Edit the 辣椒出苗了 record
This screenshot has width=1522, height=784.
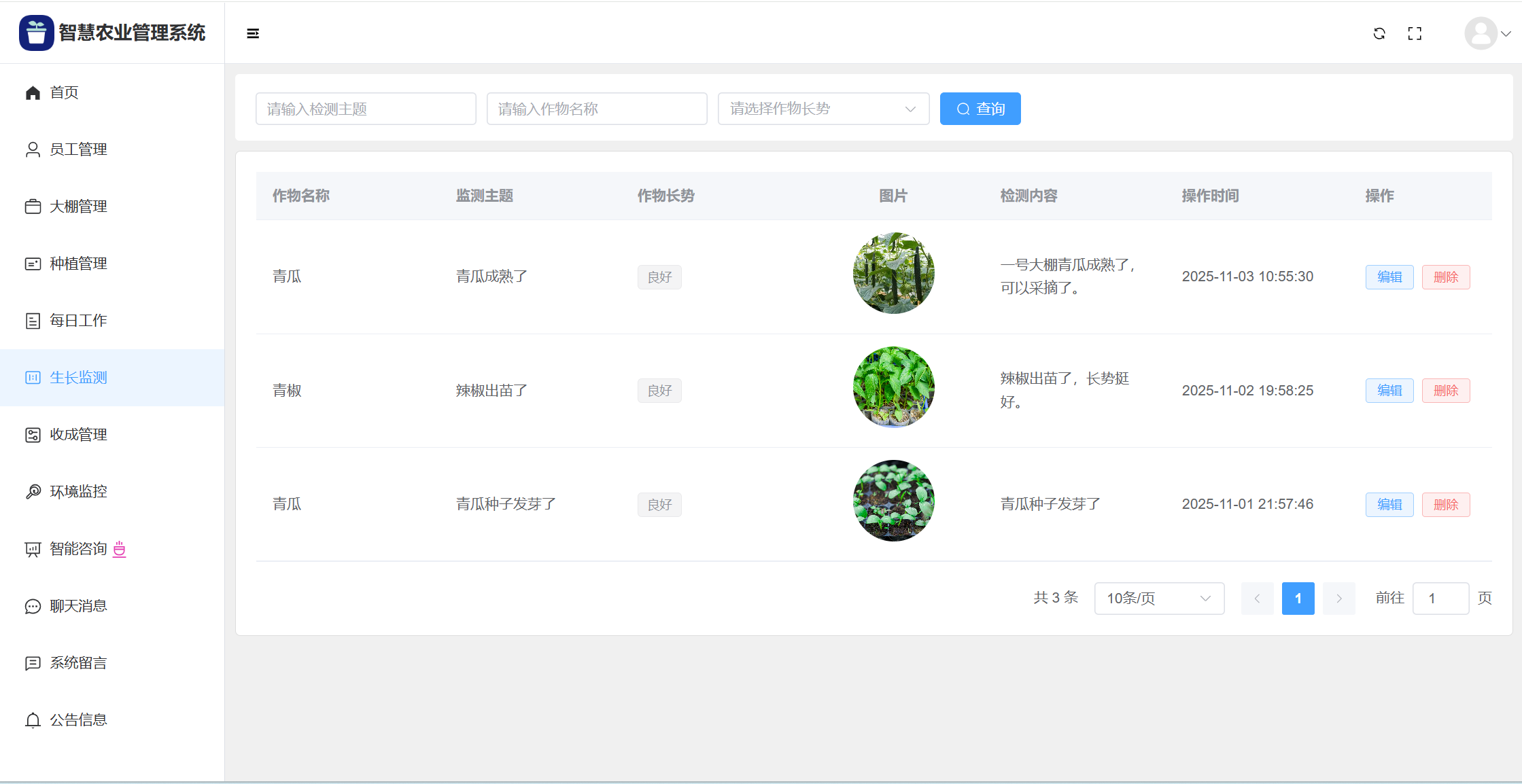pos(1389,391)
